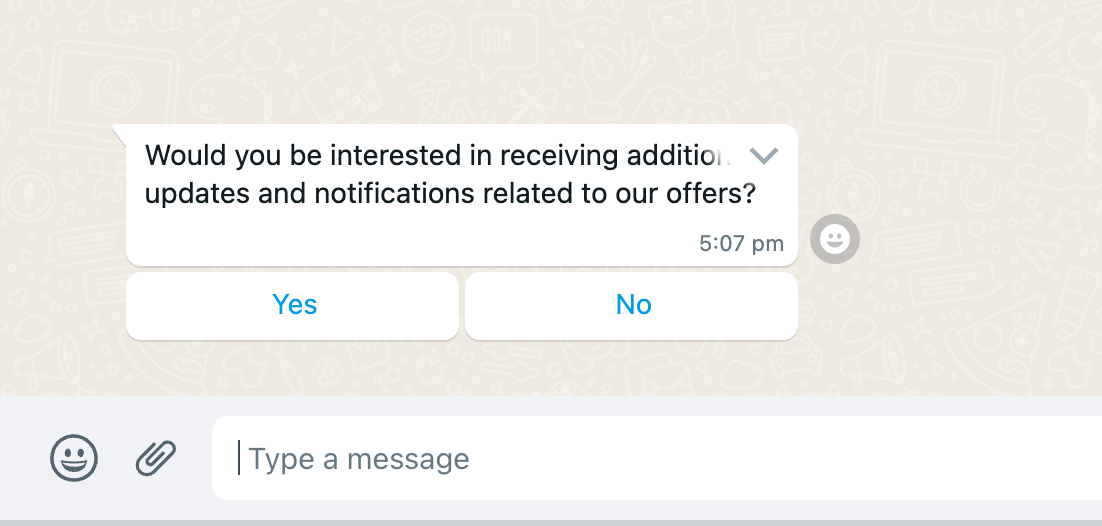Expand the message menu down arrow
The height and width of the screenshot is (526, 1102).
(764, 155)
